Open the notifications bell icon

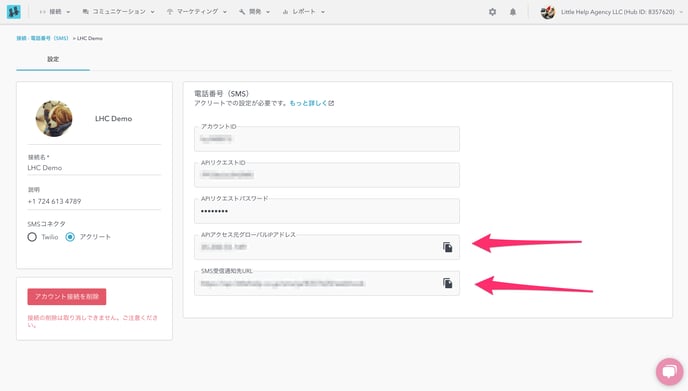(x=512, y=12)
